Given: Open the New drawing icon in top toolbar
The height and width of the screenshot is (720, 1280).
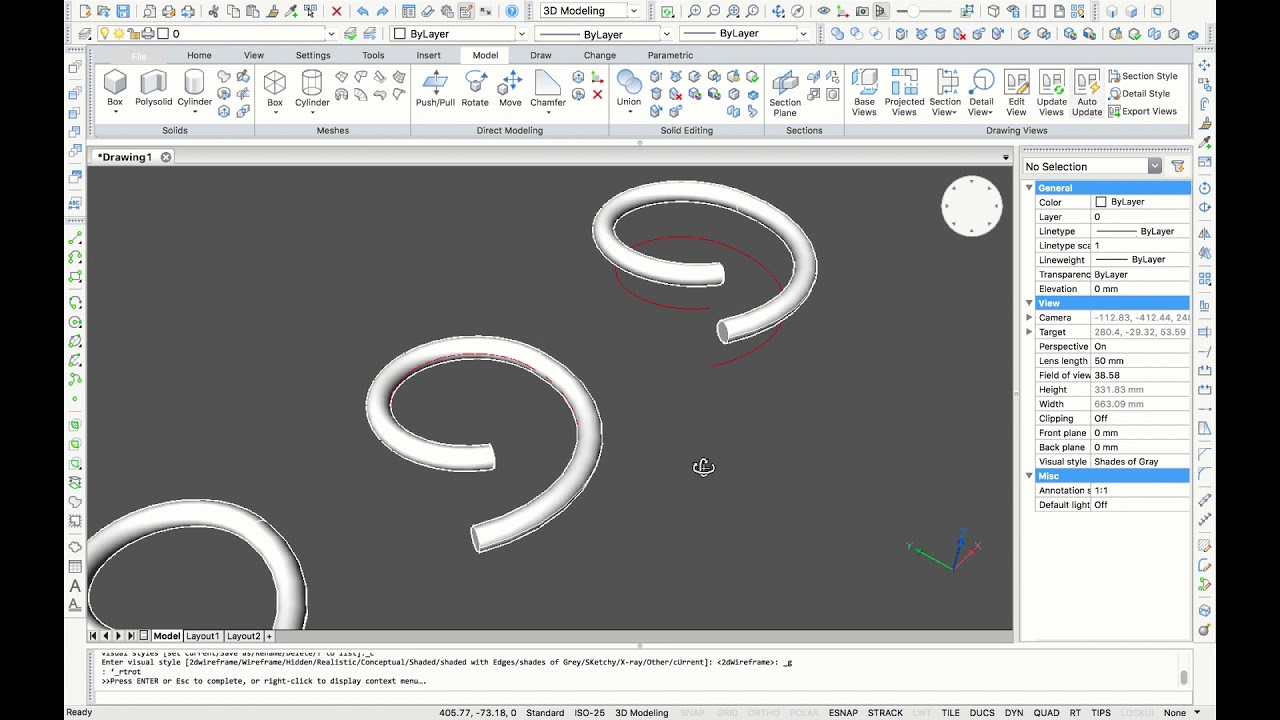Looking at the screenshot, I should click(85, 11).
